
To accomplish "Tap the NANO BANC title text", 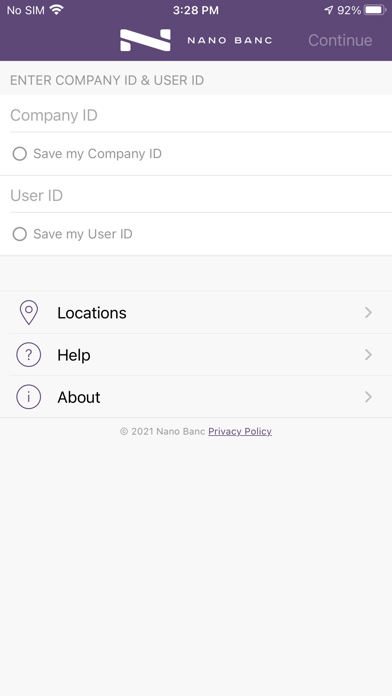I will (x=230, y=40).
